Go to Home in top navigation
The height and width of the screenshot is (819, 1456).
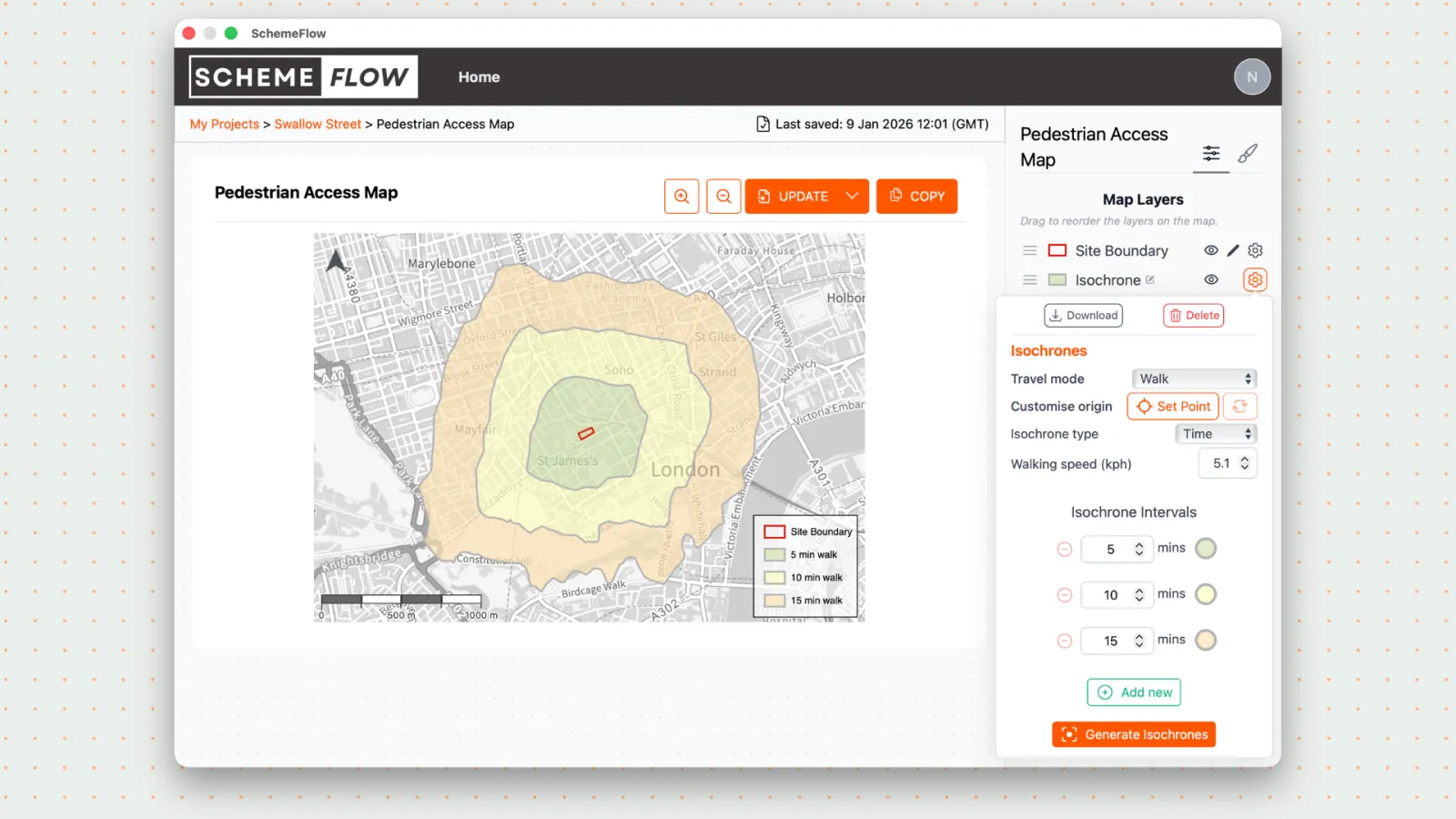479,77
